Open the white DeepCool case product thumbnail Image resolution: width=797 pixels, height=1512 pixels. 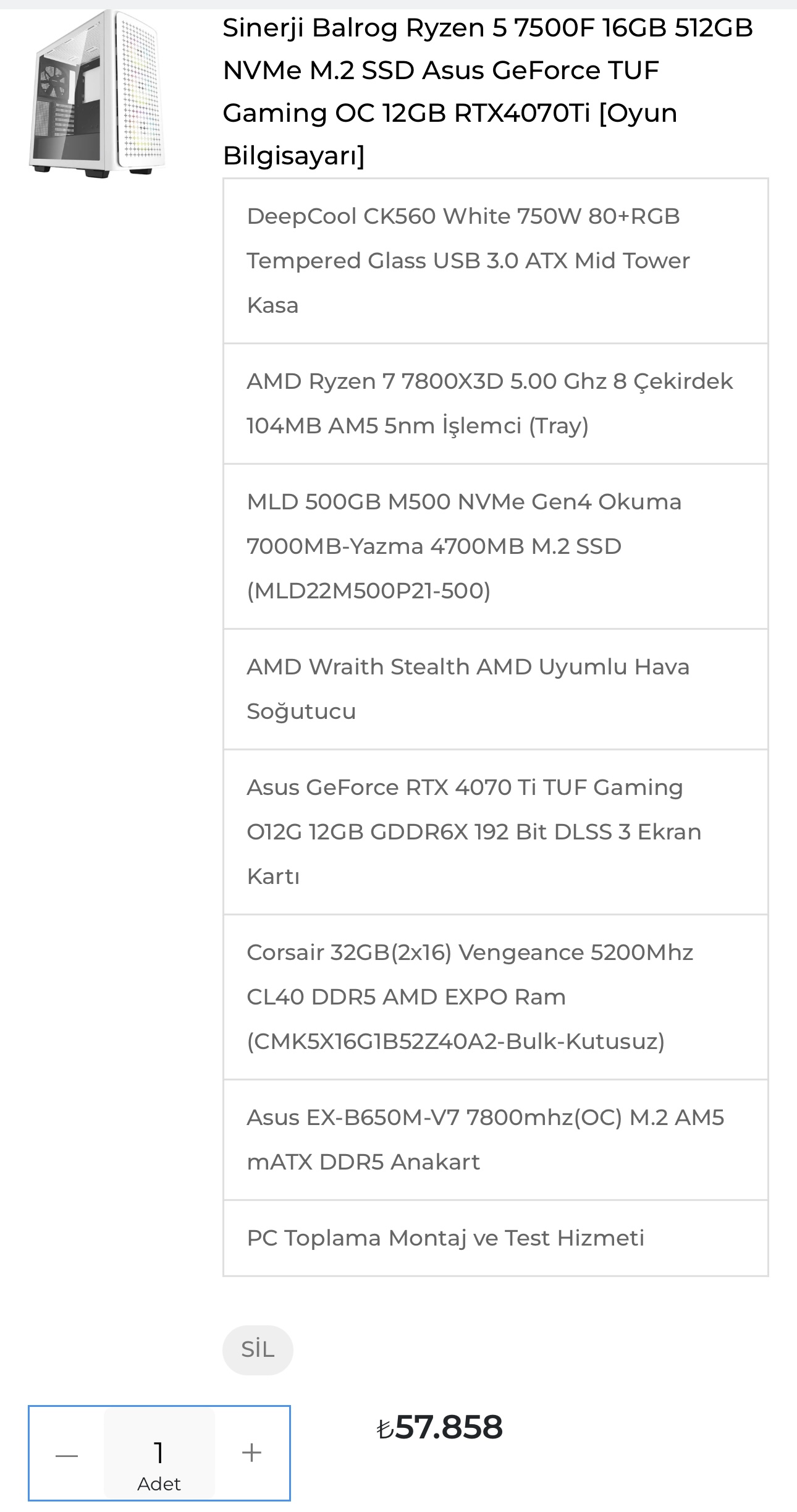pyautogui.click(x=97, y=93)
